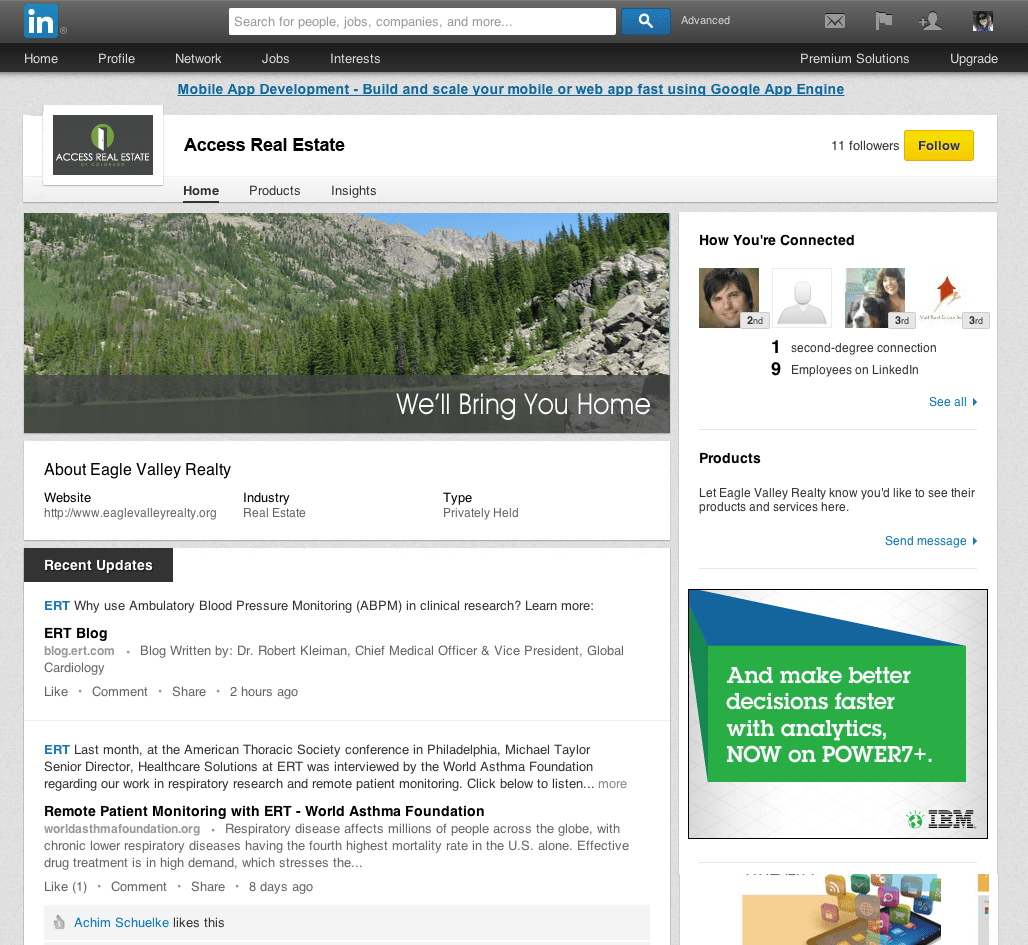Click the mountain lake banner image
This screenshot has width=1028, height=945.
click(347, 323)
